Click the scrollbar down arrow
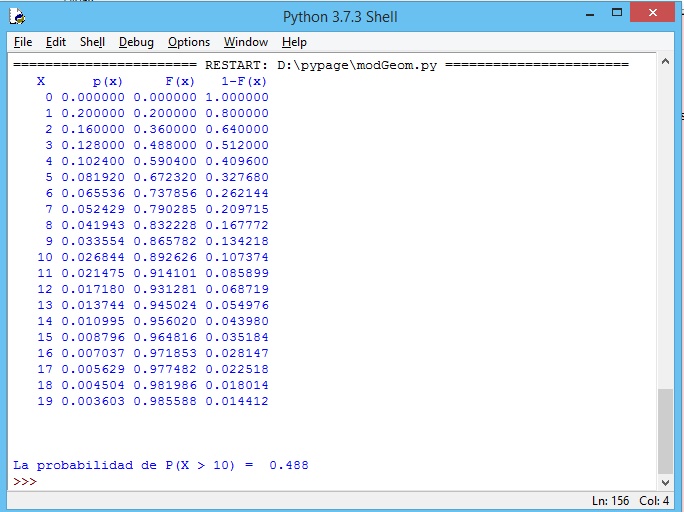This screenshot has width=684, height=512. [x=665, y=482]
